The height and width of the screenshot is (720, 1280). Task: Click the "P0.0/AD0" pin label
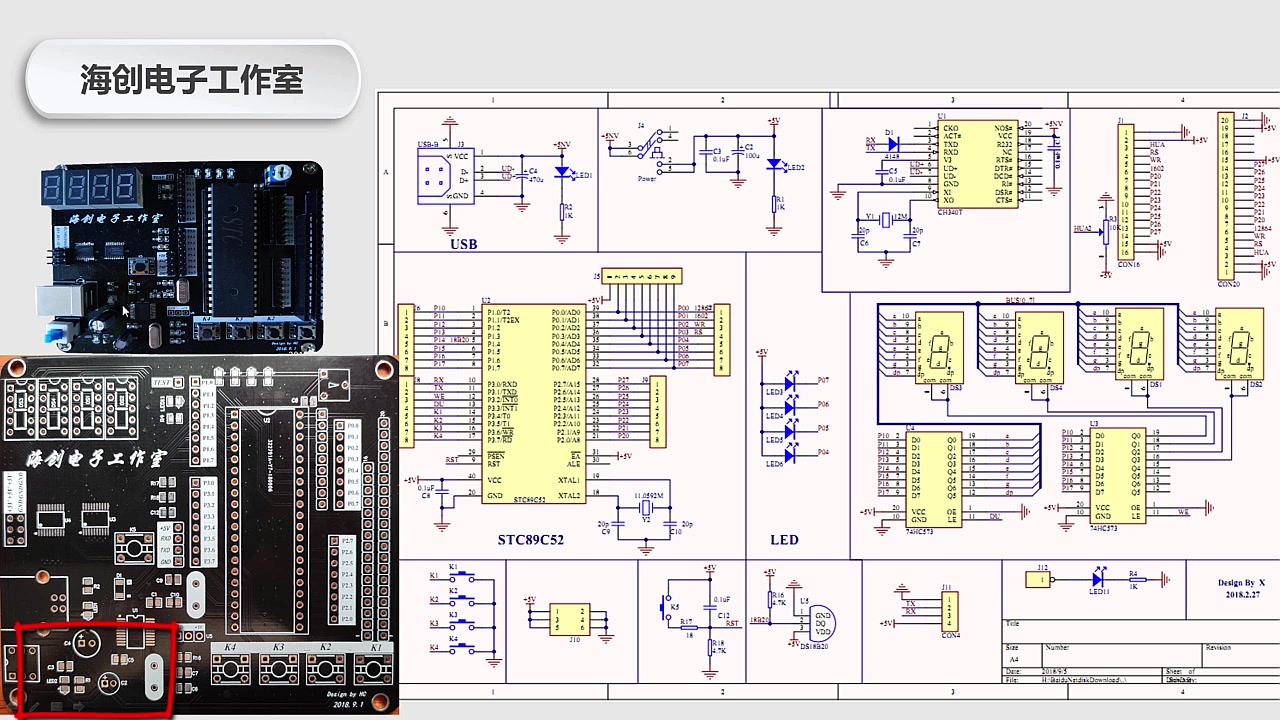566,312
